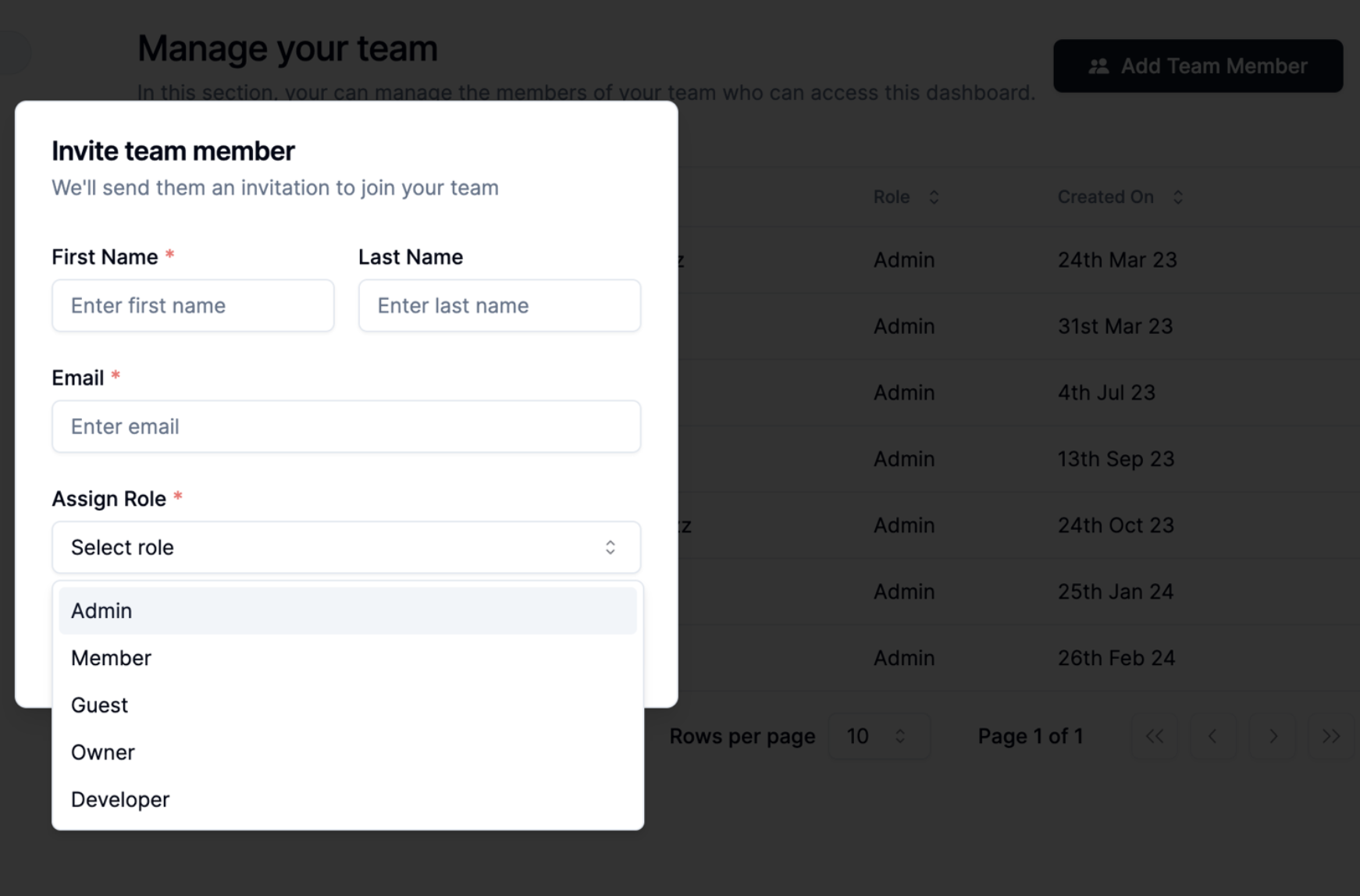Jump to last page double-chevron

(1331, 736)
